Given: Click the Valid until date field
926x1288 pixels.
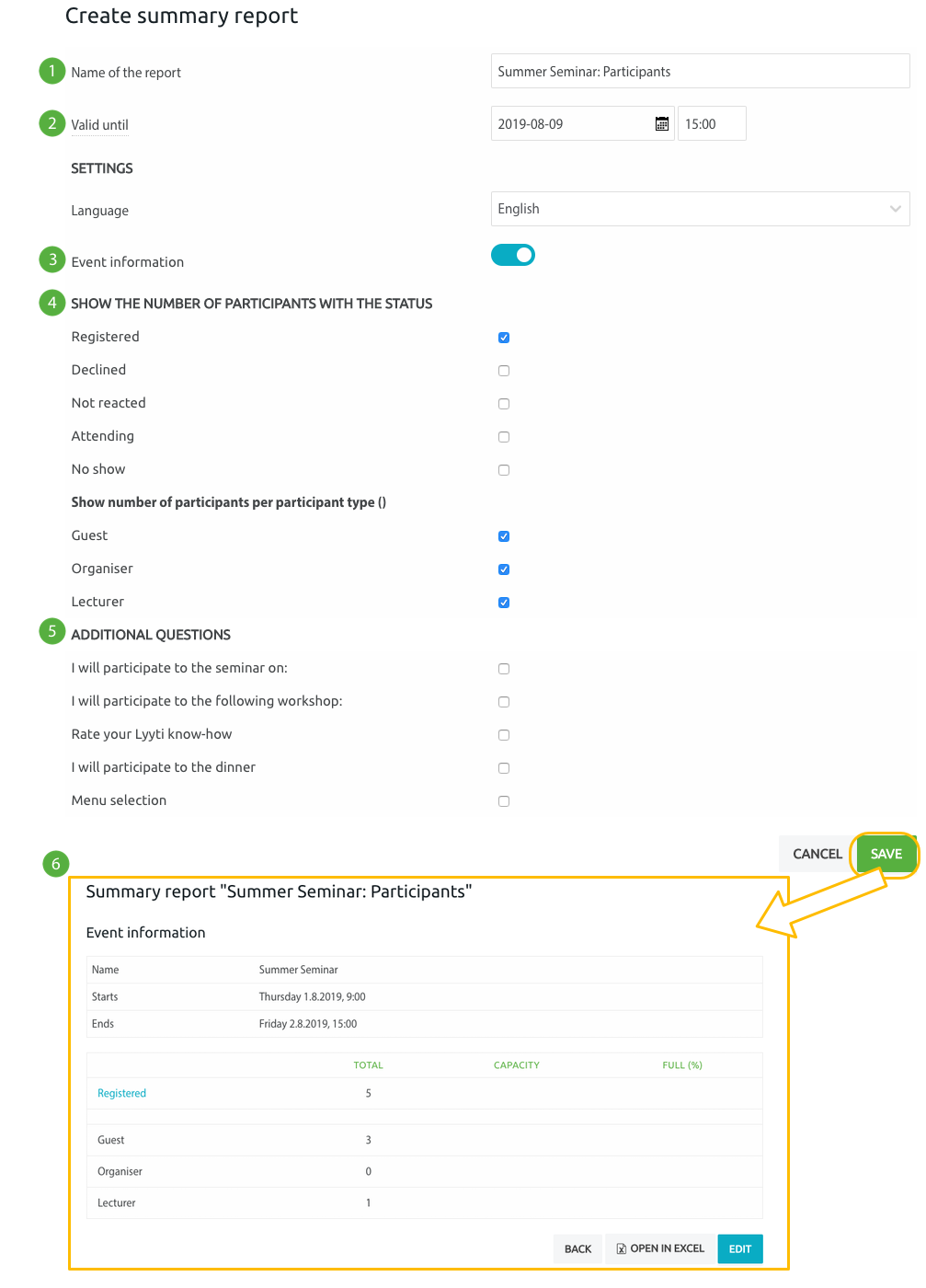Looking at the screenshot, I should click(570, 124).
